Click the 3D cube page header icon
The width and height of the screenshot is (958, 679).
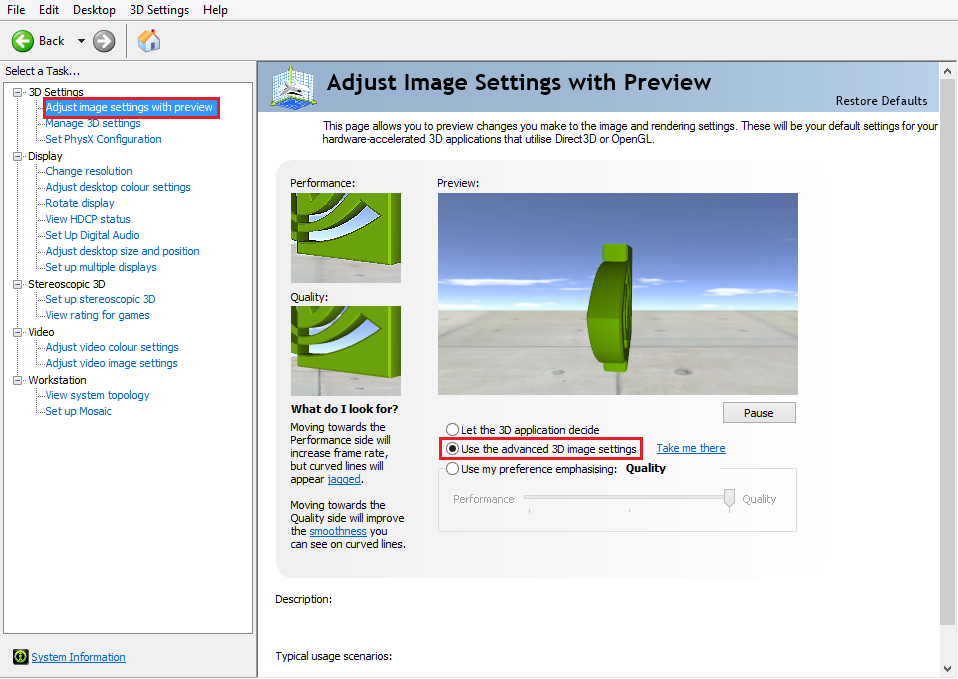point(293,88)
